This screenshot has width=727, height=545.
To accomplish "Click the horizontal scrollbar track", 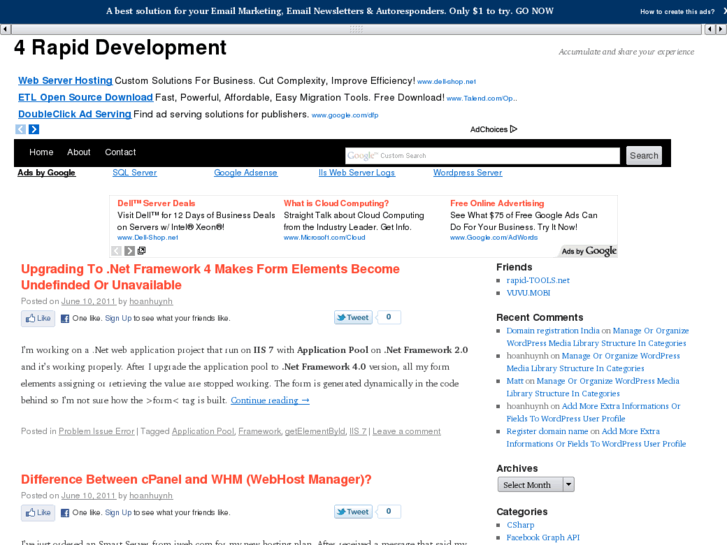I will [x=356, y=29].
